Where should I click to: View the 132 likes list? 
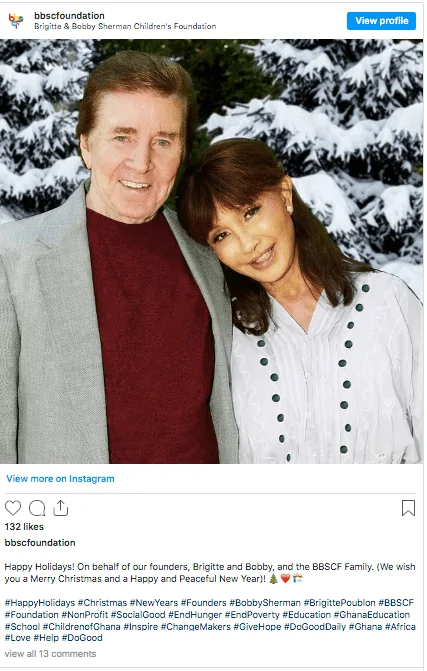24,526
